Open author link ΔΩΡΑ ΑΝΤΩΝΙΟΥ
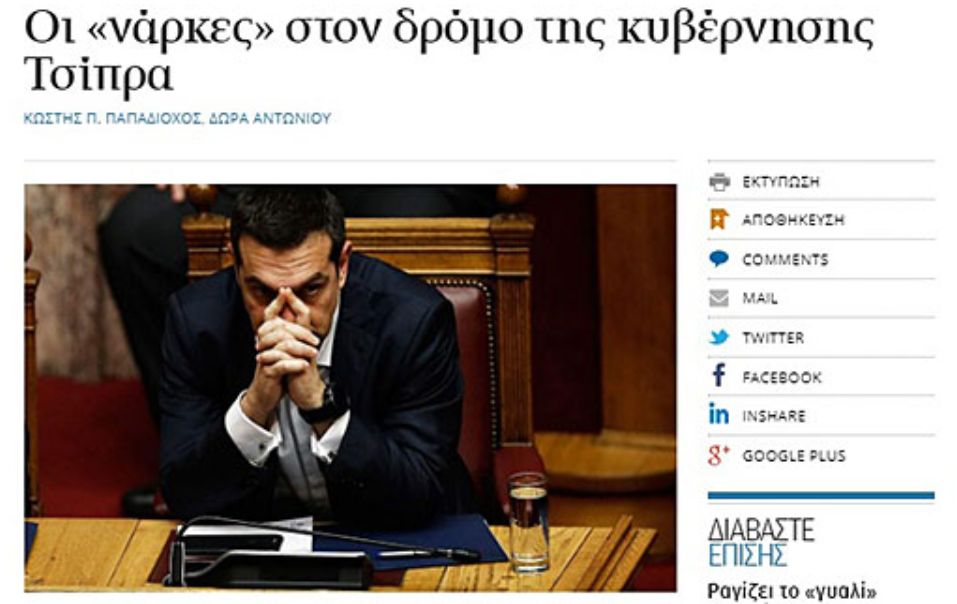Screen dimensions: 957x604 coord(270,118)
